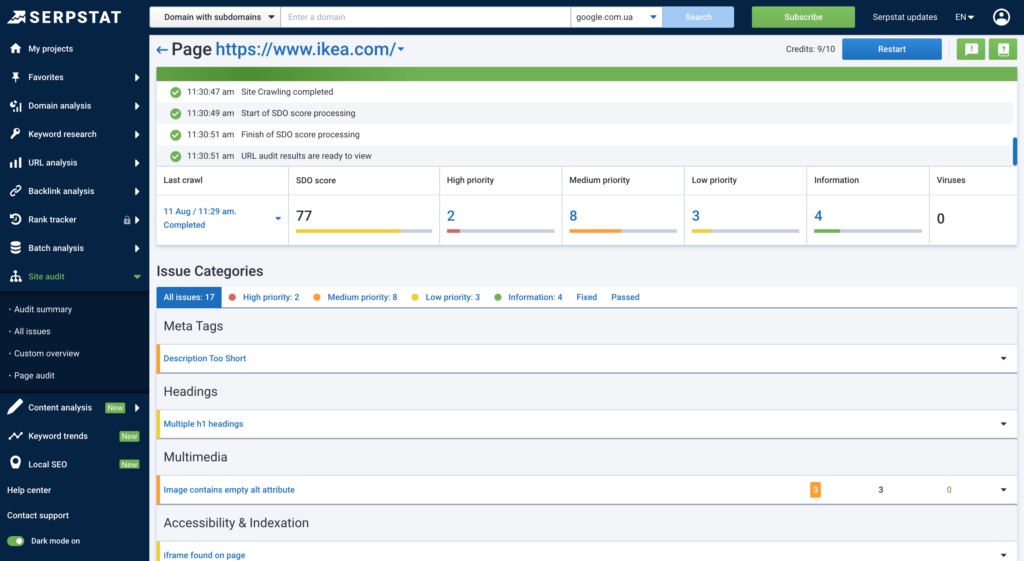Select the Low priority: 3 tab
Image resolution: width=1024 pixels, height=561 pixels.
(x=445, y=297)
